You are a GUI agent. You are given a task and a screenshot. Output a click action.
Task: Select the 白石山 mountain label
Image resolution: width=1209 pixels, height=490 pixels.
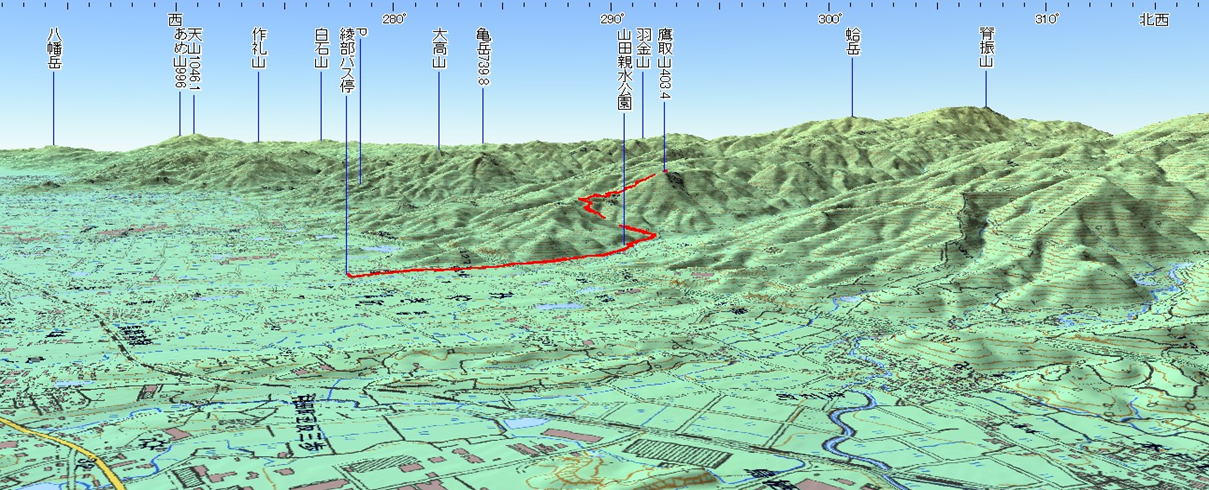321,48
